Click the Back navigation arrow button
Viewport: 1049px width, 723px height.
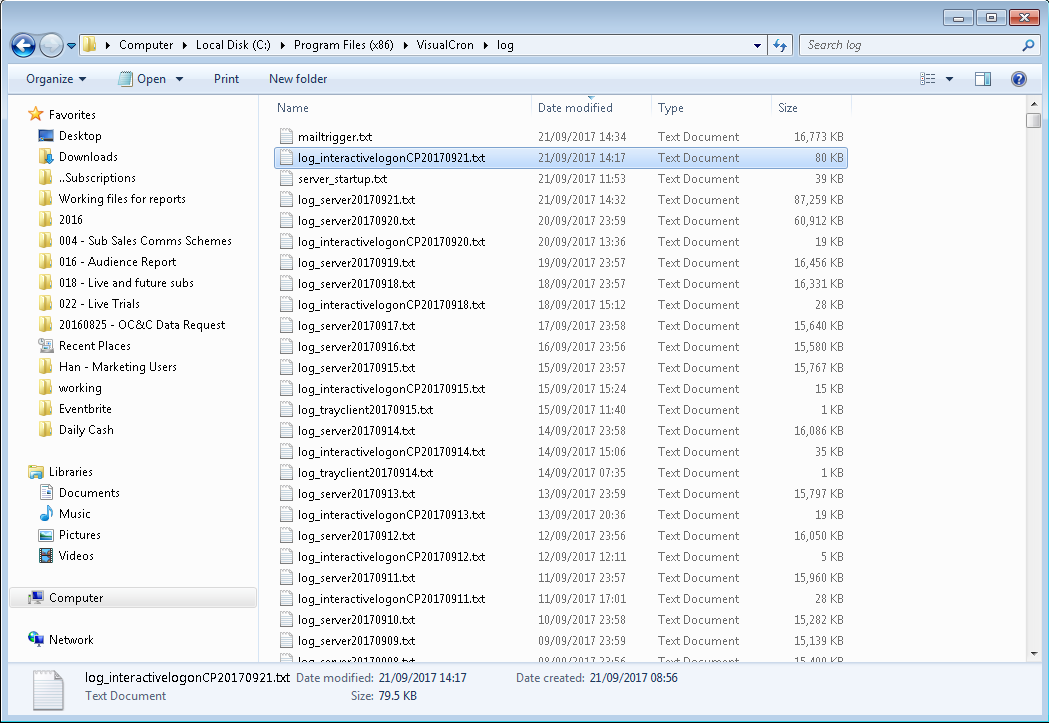tap(24, 45)
